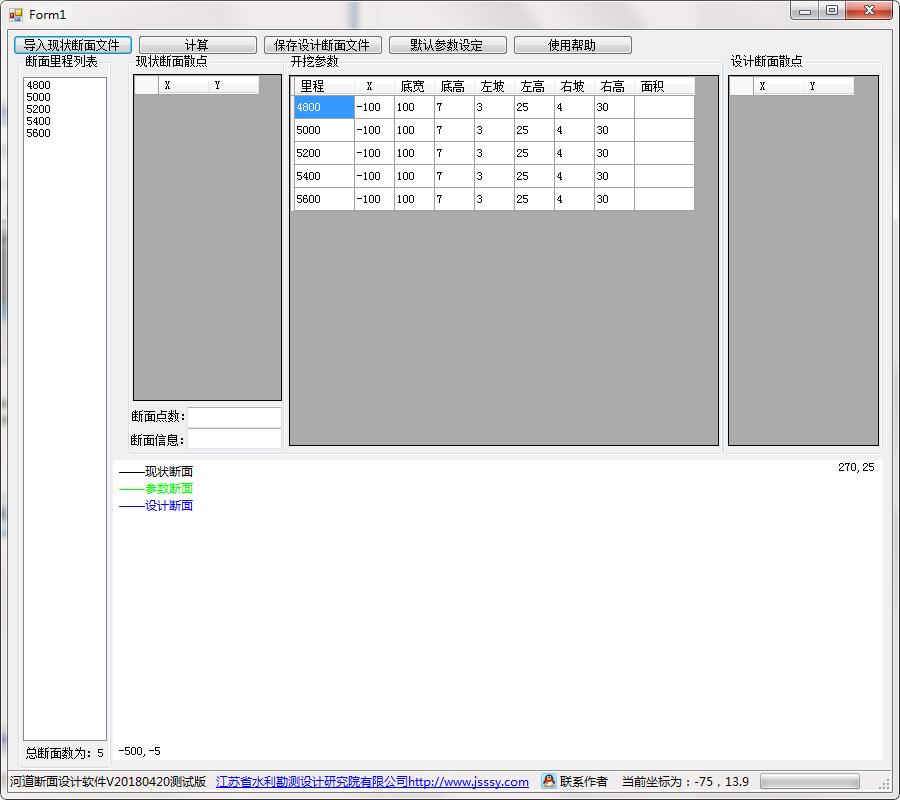Click the progress bar in status bar

809,781
